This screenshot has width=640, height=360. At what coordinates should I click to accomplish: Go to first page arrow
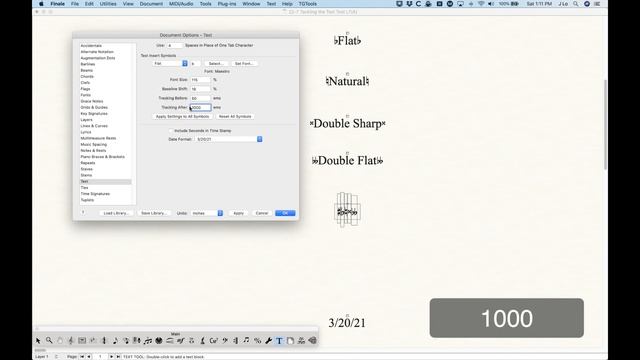pos(82,357)
